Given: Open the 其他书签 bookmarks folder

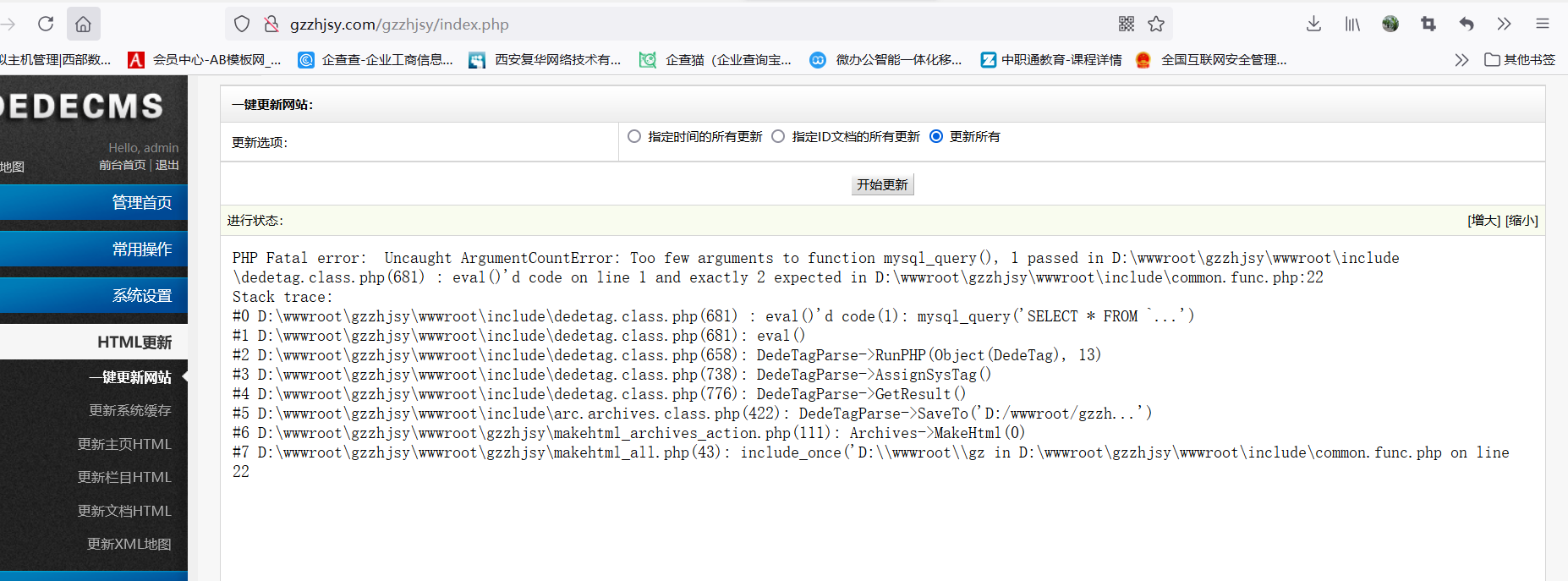Looking at the screenshot, I should click(x=1520, y=60).
